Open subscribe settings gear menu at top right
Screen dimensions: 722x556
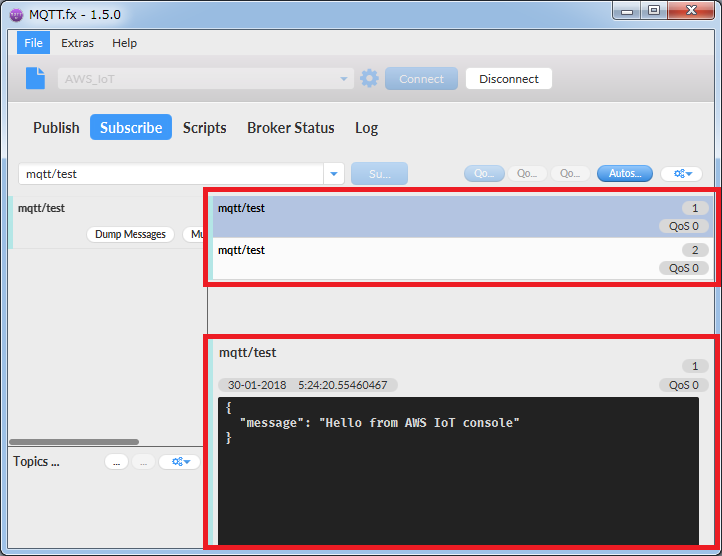681,174
